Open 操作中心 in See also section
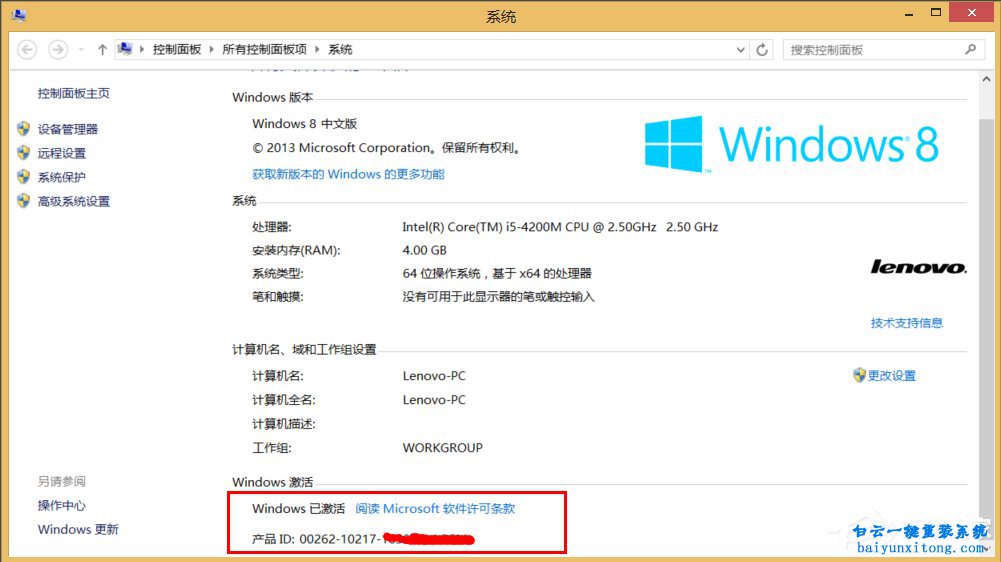 tap(61, 506)
